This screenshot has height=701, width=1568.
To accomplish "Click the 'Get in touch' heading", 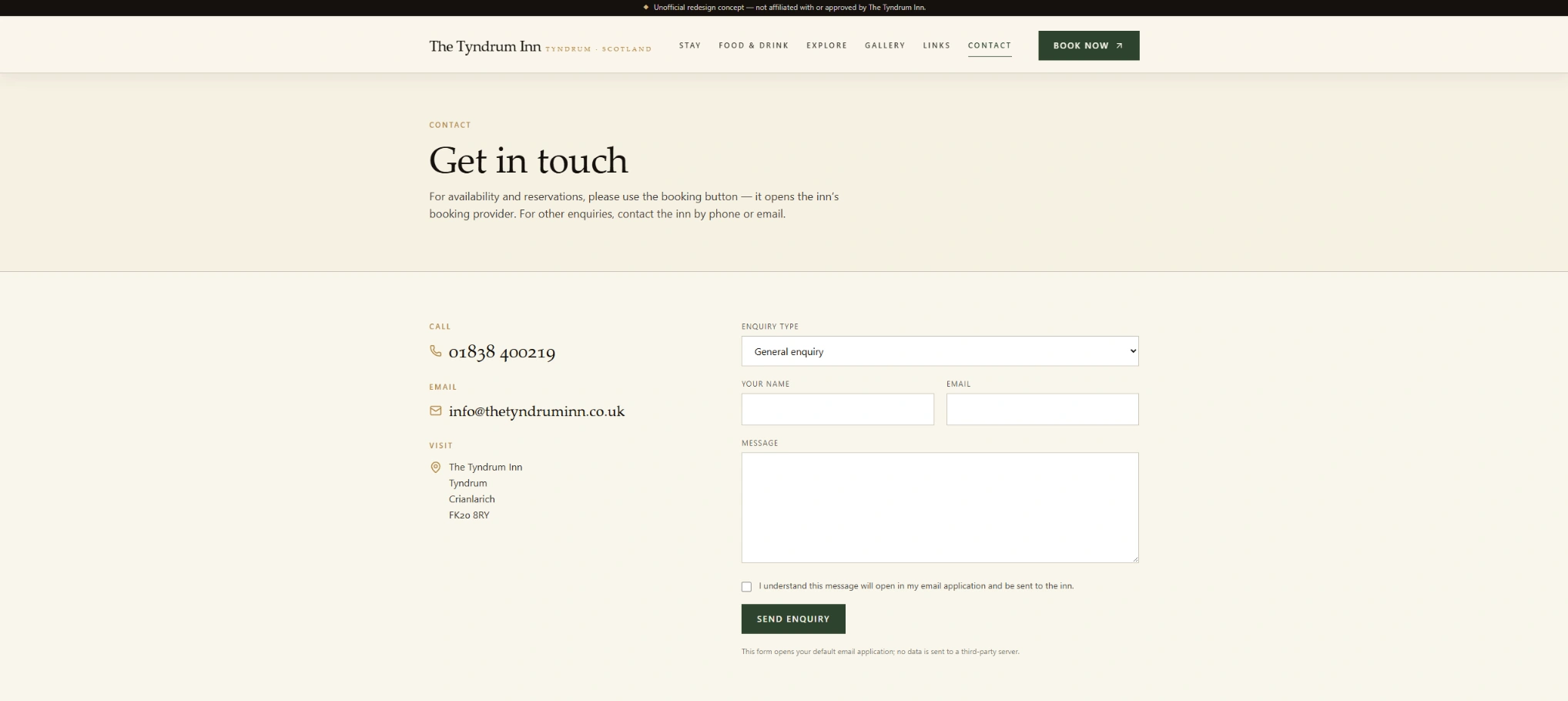I will coord(528,161).
